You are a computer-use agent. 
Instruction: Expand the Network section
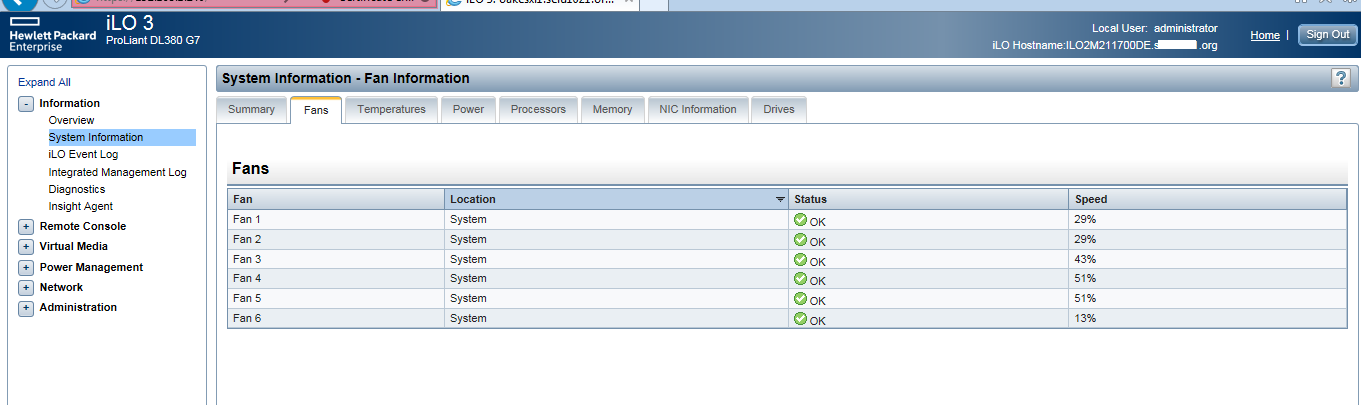pos(26,288)
